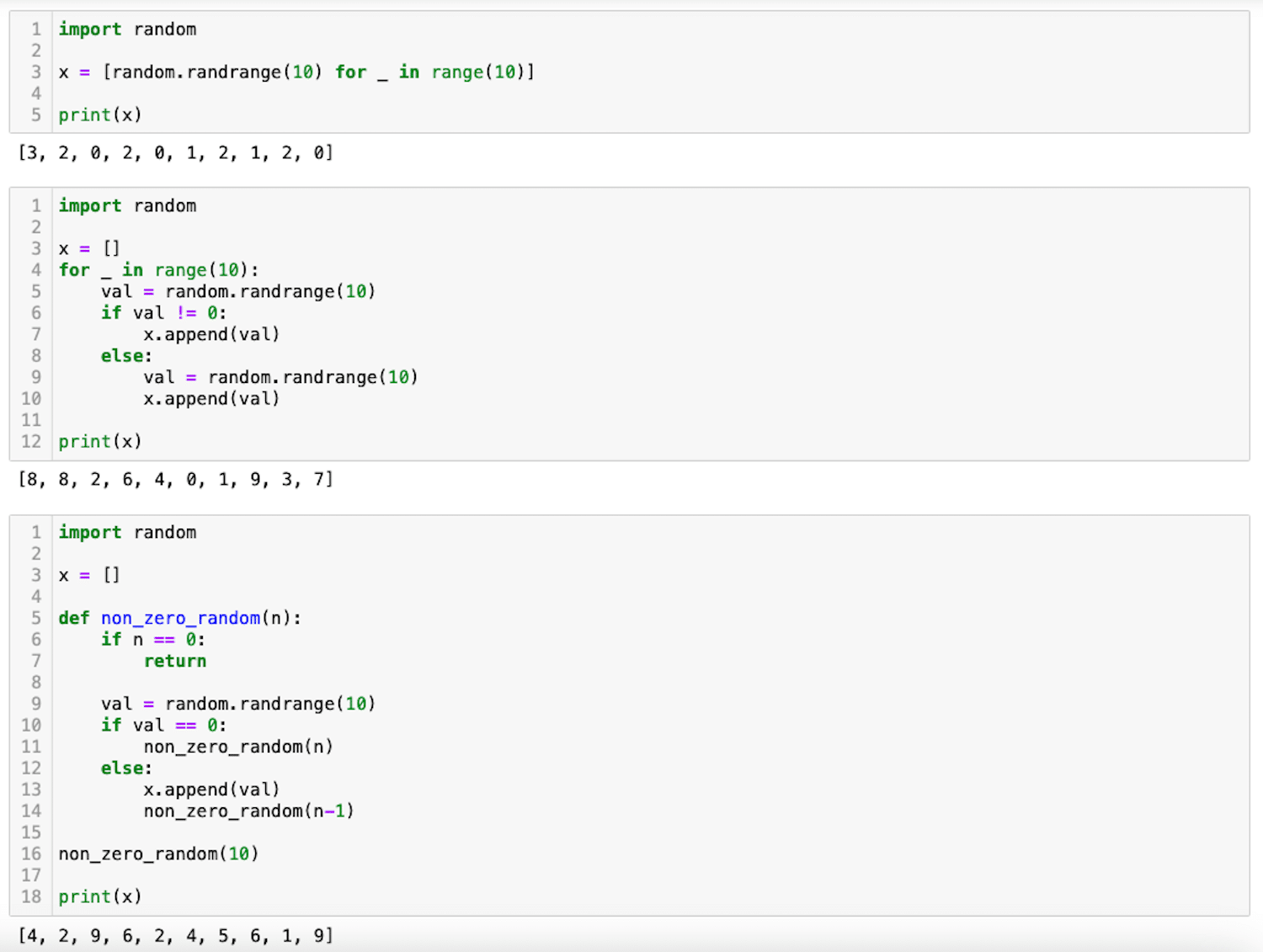The image size is (1263, 952).
Task: Click the 'if val != 0:' line
Action: click(163, 313)
